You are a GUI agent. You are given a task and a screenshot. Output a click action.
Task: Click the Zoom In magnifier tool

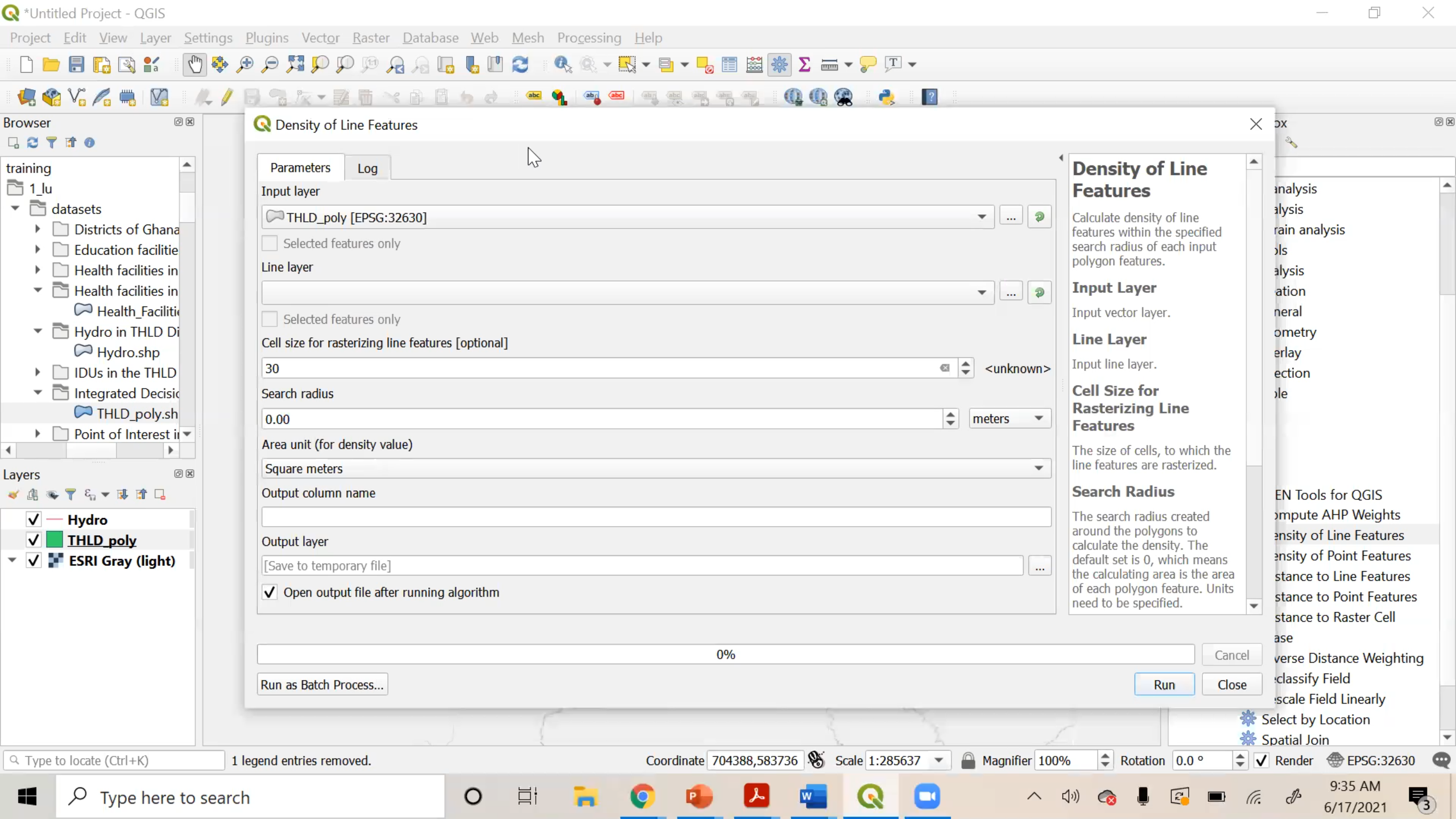(x=245, y=64)
